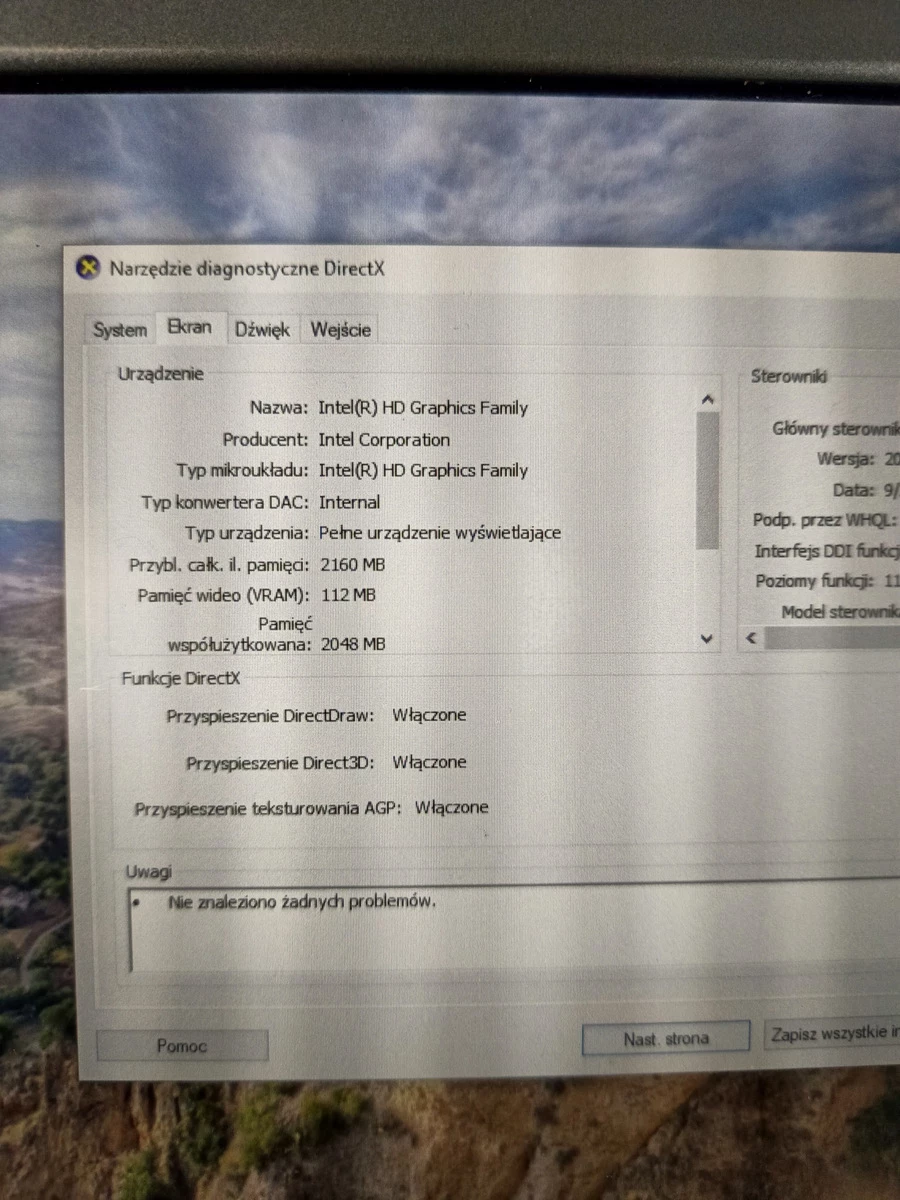Click the Producent value Intel Corporation
The height and width of the screenshot is (1200, 900).
pyautogui.click(x=384, y=440)
